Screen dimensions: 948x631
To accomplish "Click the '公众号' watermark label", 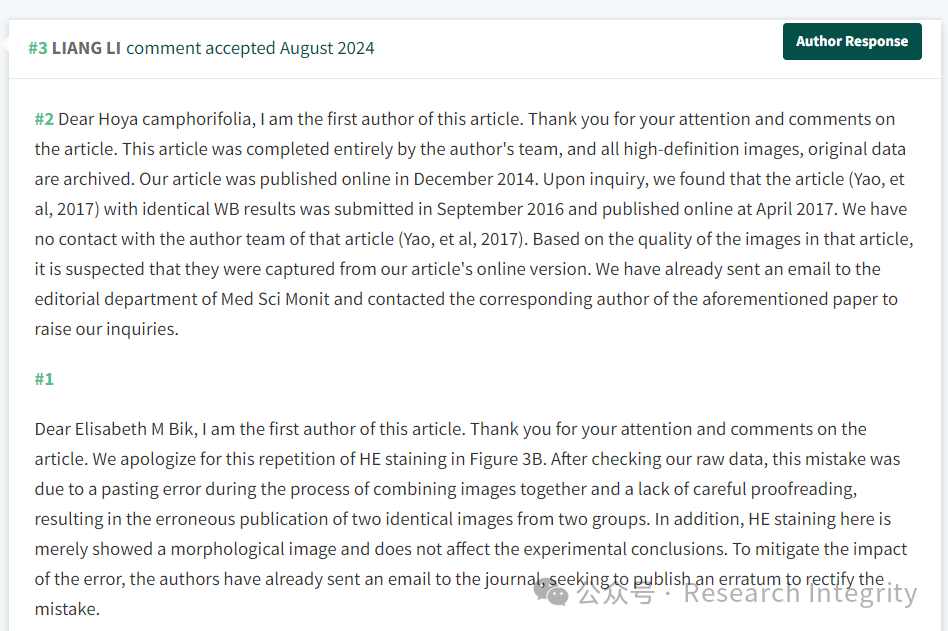I will pos(615,594).
